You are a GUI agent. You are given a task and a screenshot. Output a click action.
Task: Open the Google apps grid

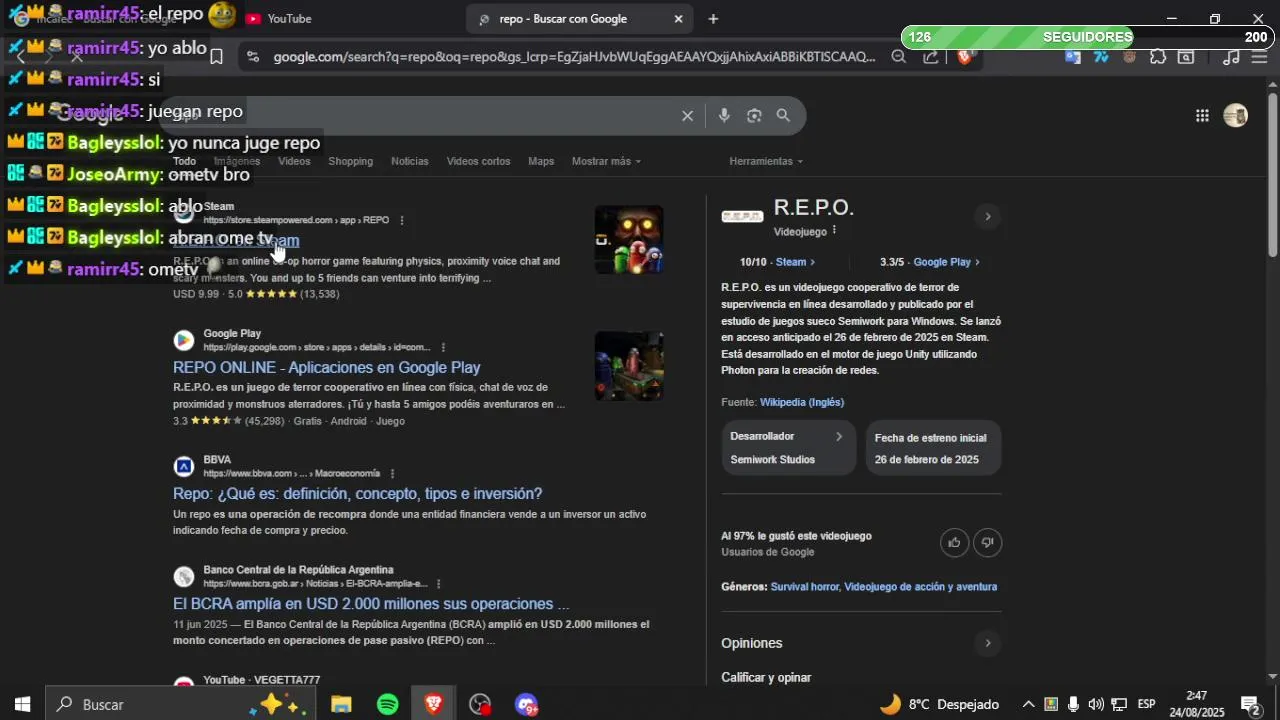point(1202,116)
